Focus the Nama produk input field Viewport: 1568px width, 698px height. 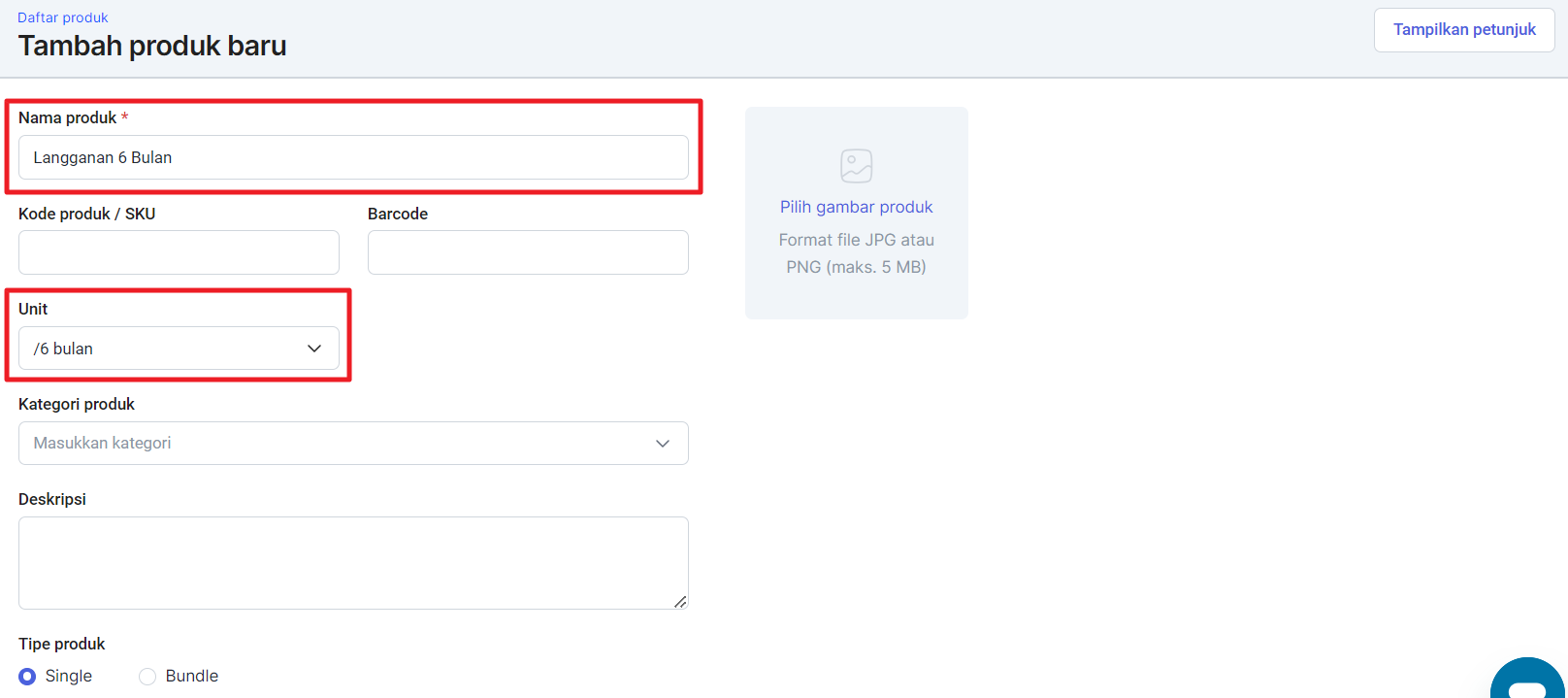click(x=353, y=157)
